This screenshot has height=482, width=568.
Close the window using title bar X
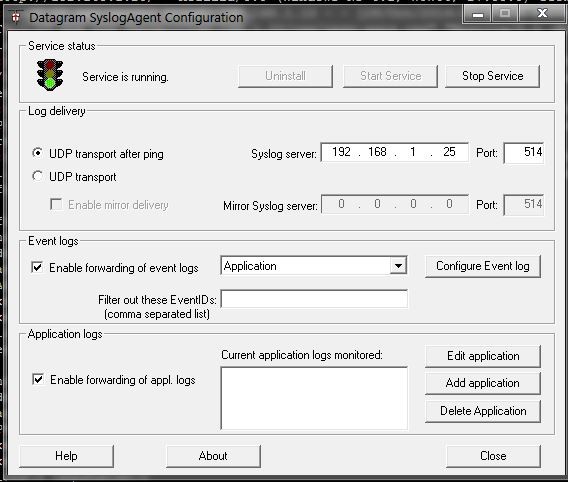point(542,14)
